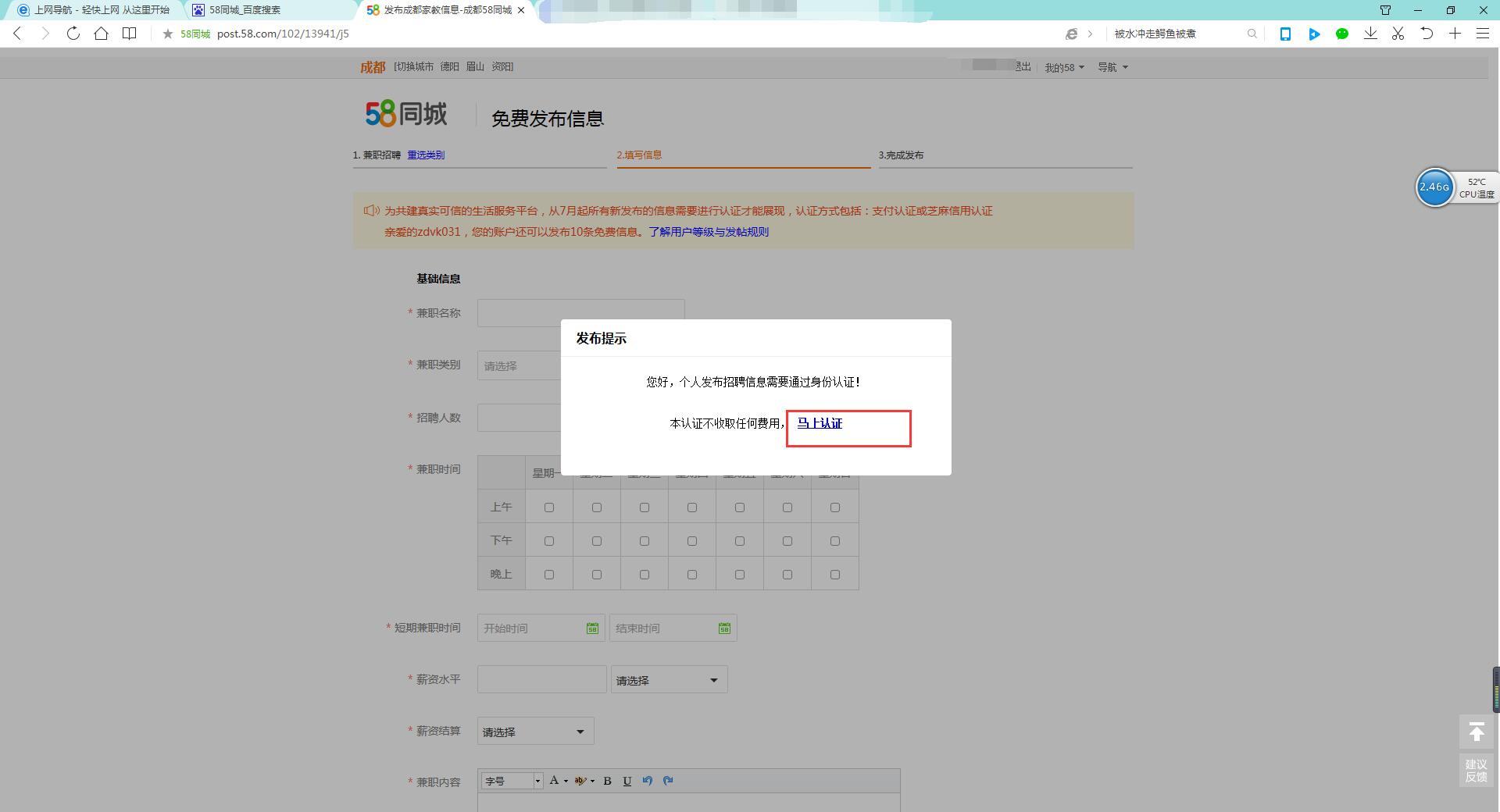Open new tab with plus icon
Screen dimensions: 1500x812
tap(1455, 34)
